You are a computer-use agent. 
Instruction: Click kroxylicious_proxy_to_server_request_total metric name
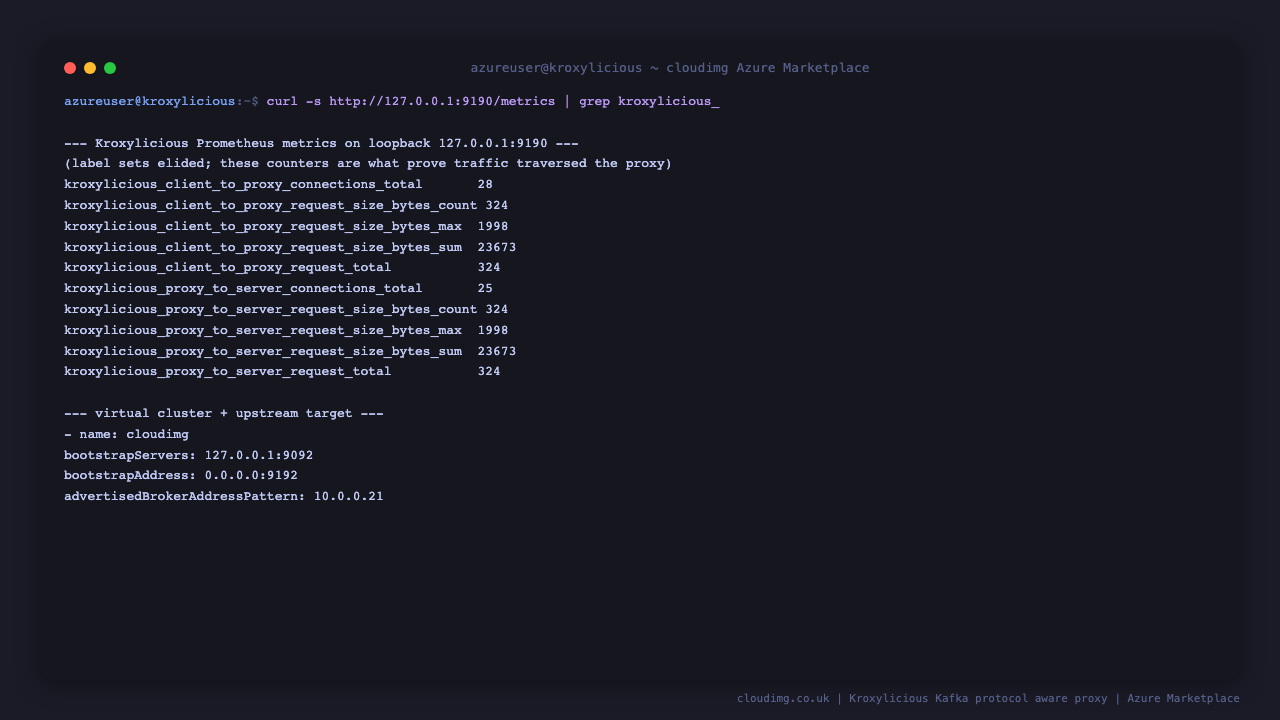227,371
